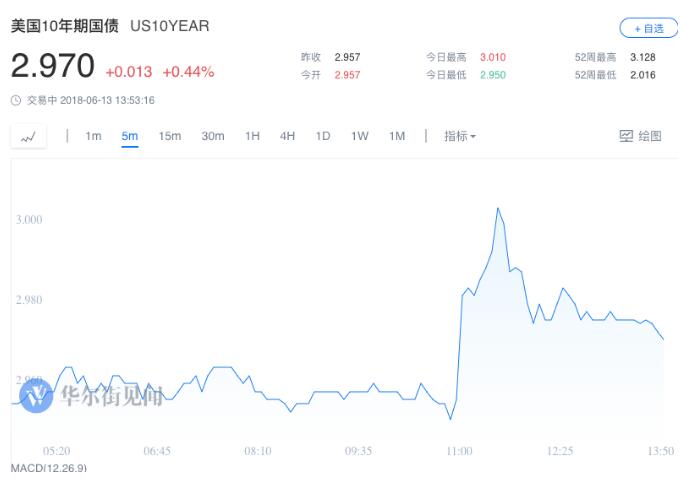Open the 绘图 drawing tool
This screenshot has width=683, height=488.
click(x=641, y=136)
